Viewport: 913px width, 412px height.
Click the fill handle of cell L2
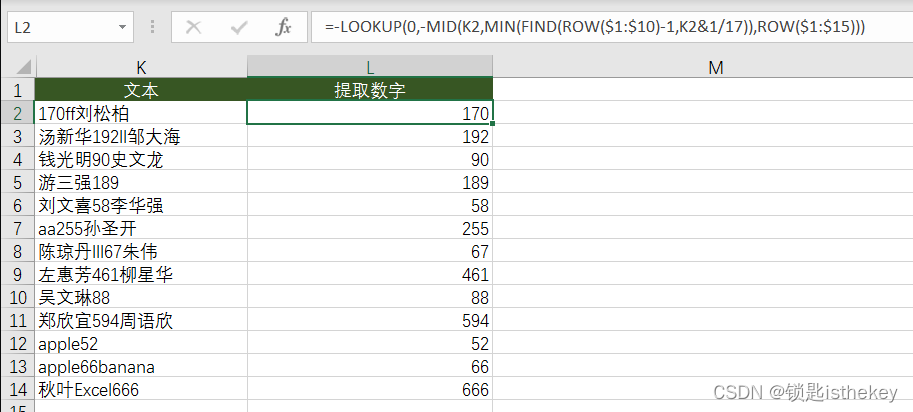coord(493,124)
